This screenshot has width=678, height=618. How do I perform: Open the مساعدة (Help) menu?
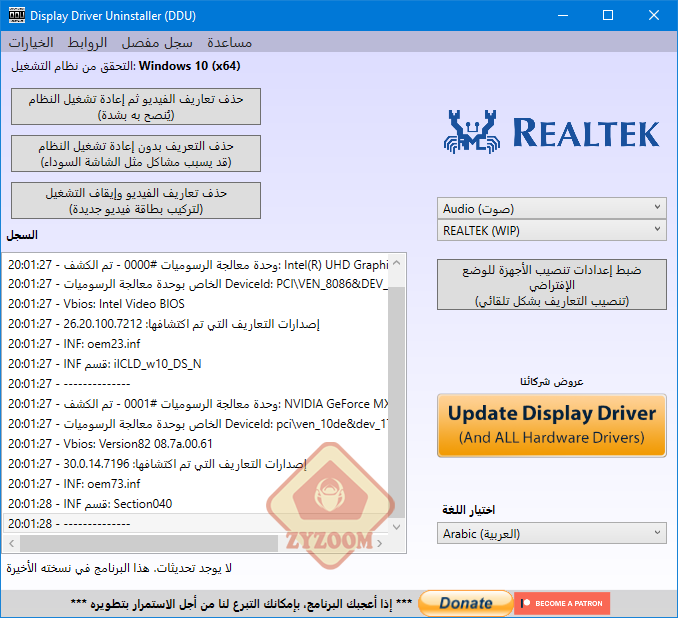point(229,42)
